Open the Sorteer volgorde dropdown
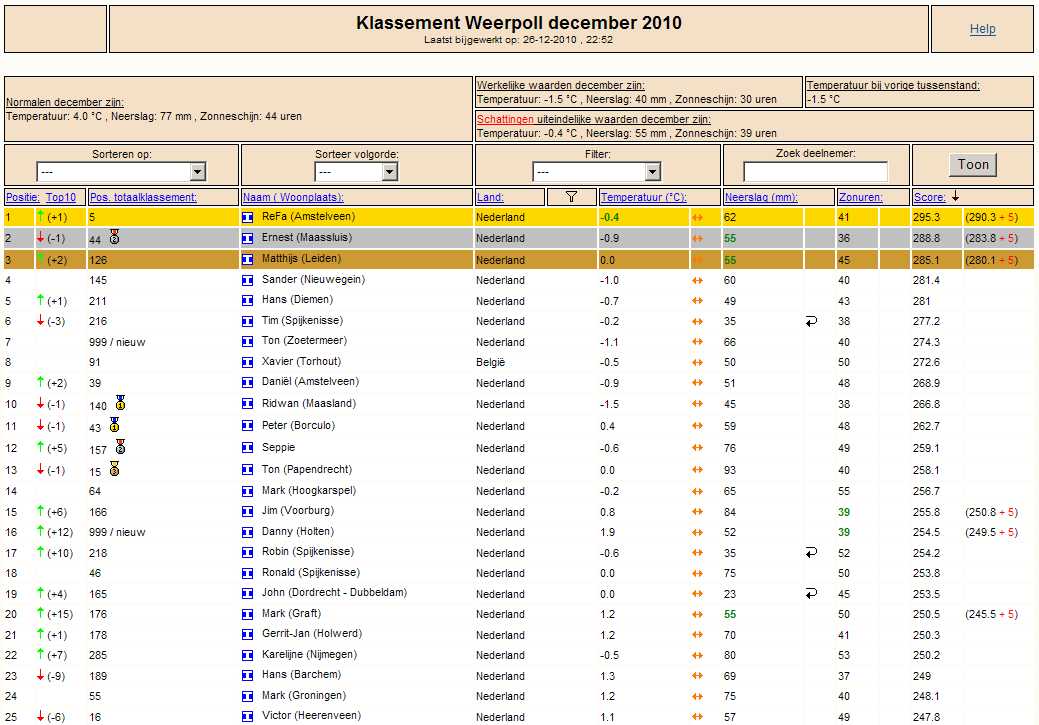 (x=356, y=172)
